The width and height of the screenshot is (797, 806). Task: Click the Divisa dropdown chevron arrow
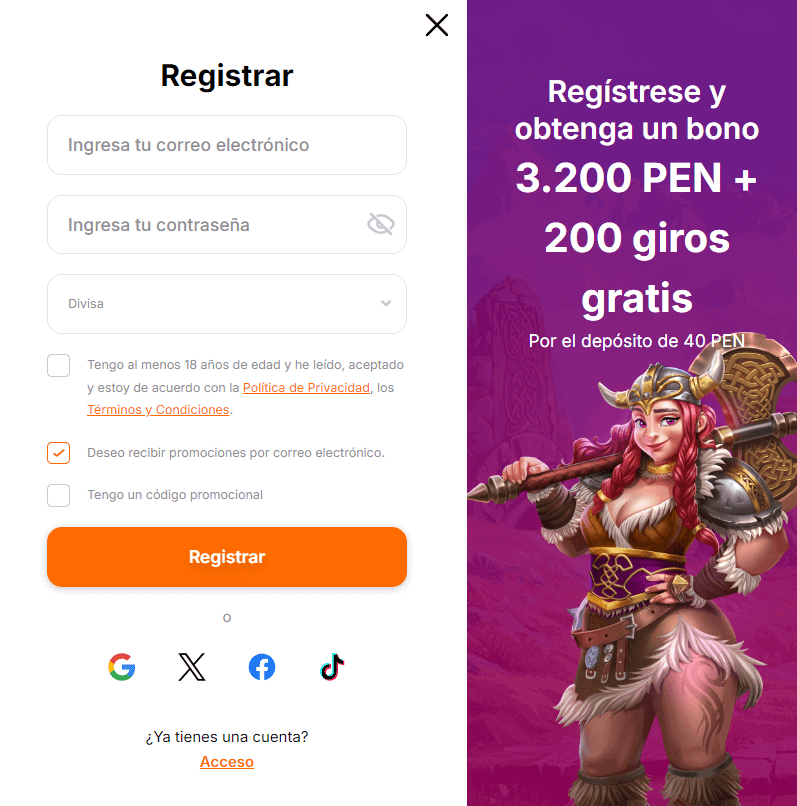(386, 303)
